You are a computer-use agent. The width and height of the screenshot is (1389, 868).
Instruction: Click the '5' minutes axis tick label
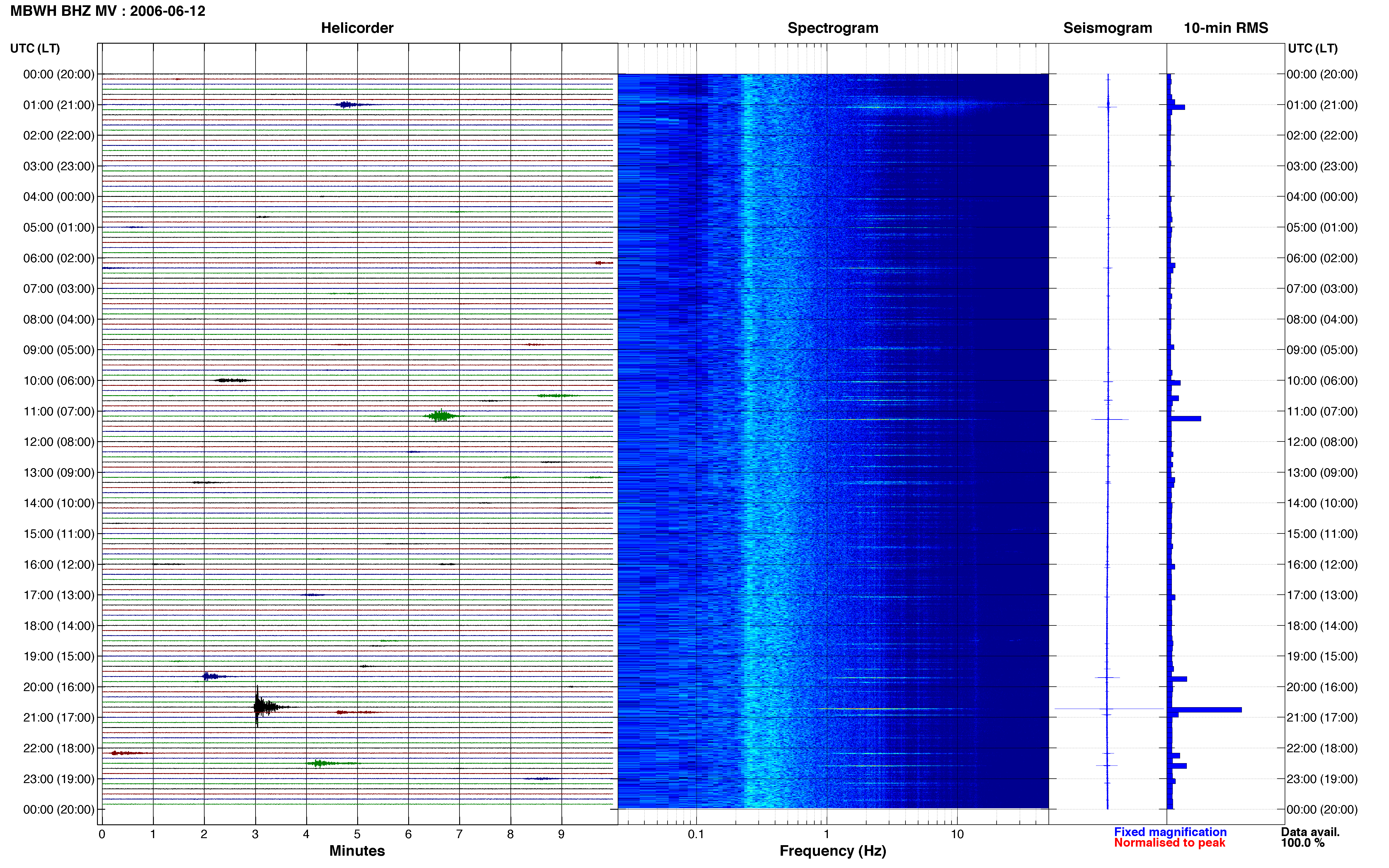click(357, 833)
